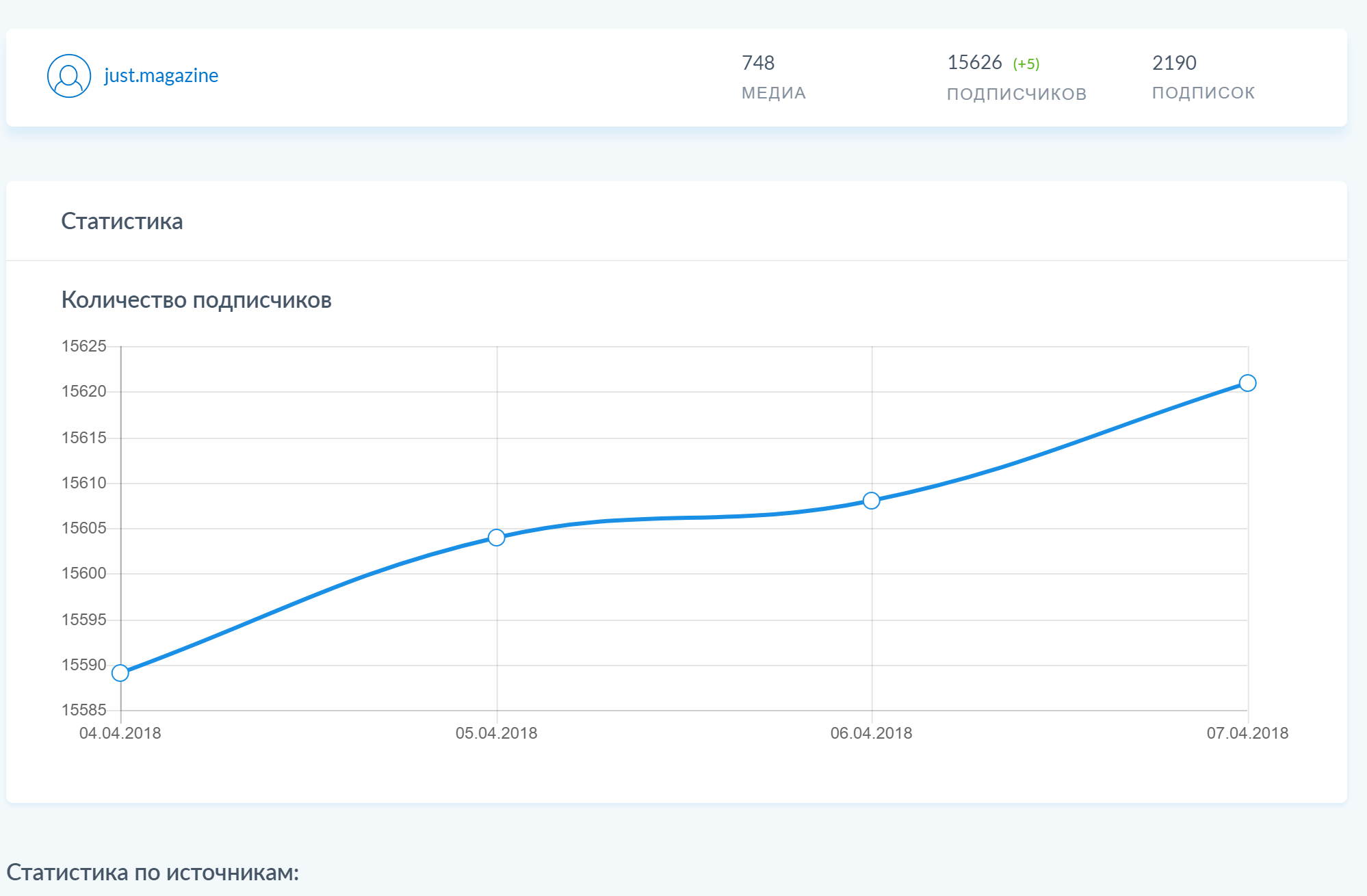Click the МЕДИА label
The width and height of the screenshot is (1367, 896).
point(773,93)
